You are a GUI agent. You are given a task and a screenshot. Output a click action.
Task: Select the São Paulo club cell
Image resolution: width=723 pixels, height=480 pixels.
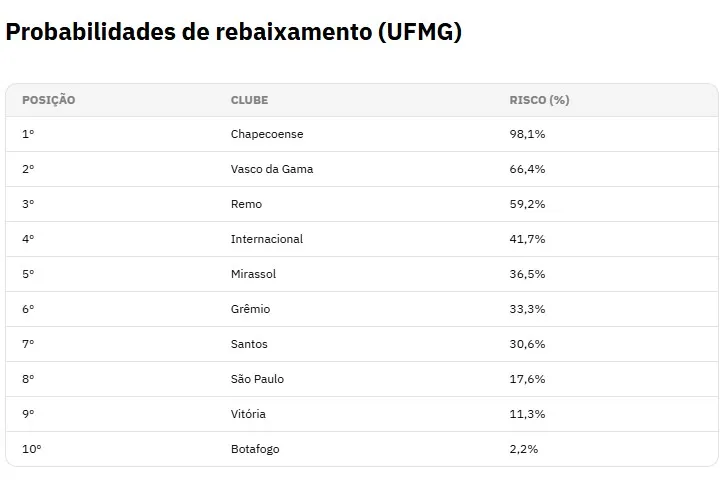coord(257,379)
